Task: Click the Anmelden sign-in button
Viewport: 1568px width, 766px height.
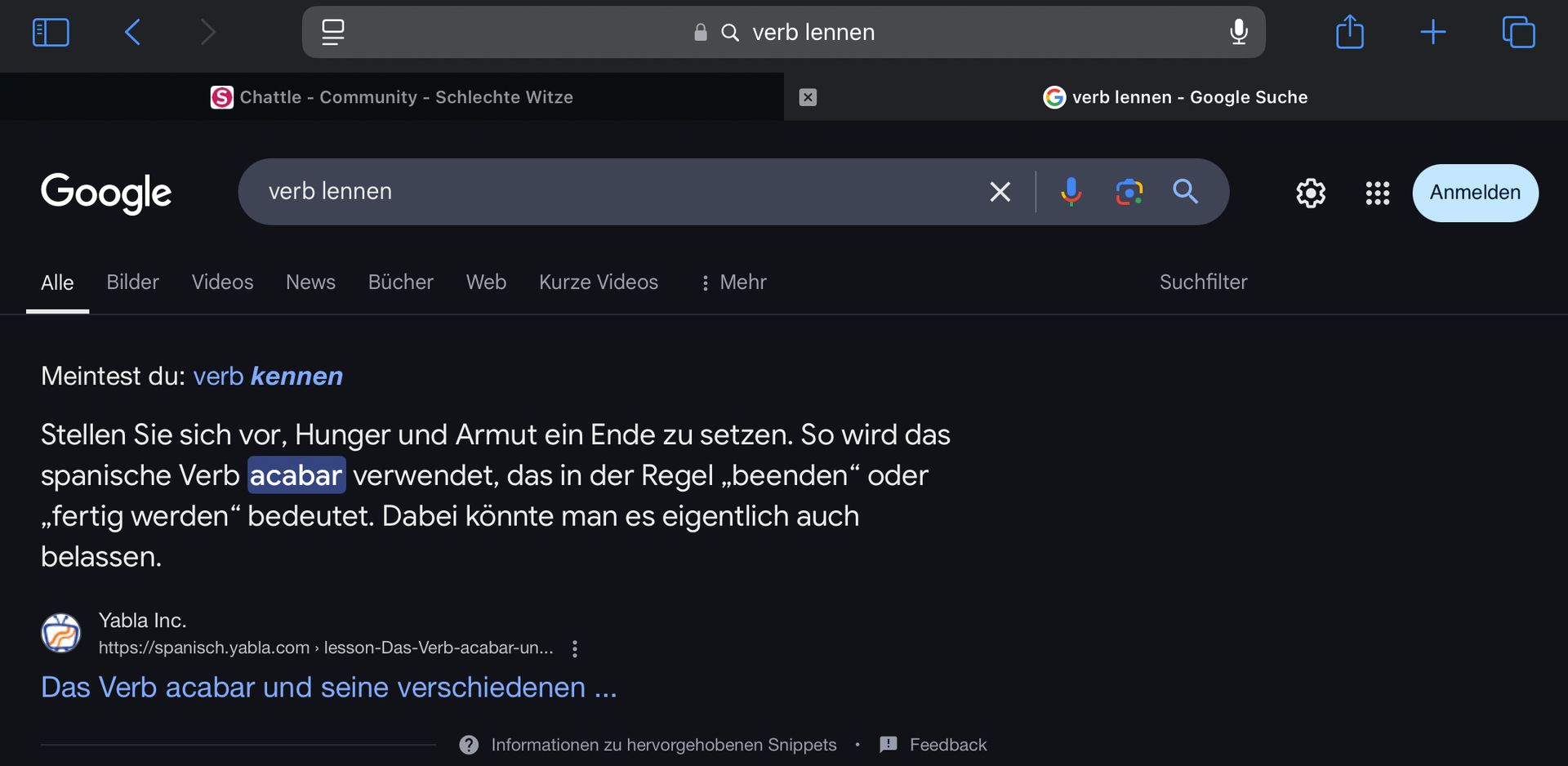Action: pyautogui.click(x=1475, y=193)
